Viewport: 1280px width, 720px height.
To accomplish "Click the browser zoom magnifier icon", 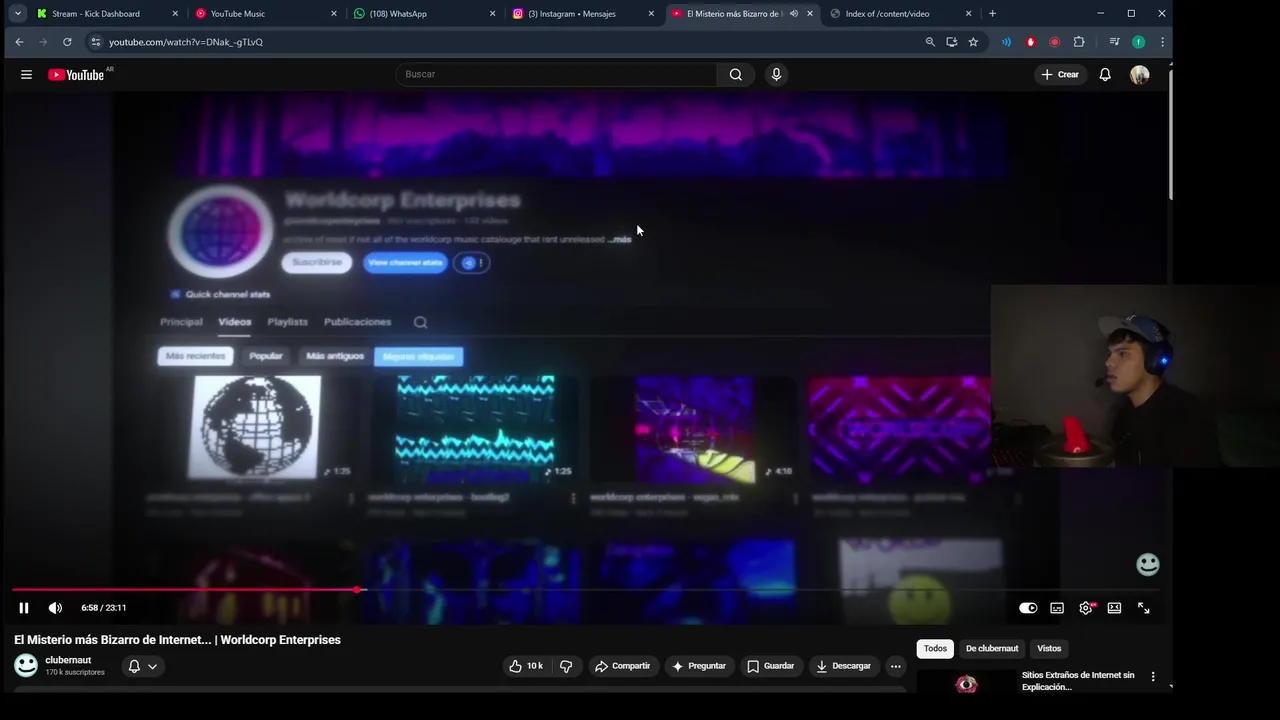I will (930, 42).
